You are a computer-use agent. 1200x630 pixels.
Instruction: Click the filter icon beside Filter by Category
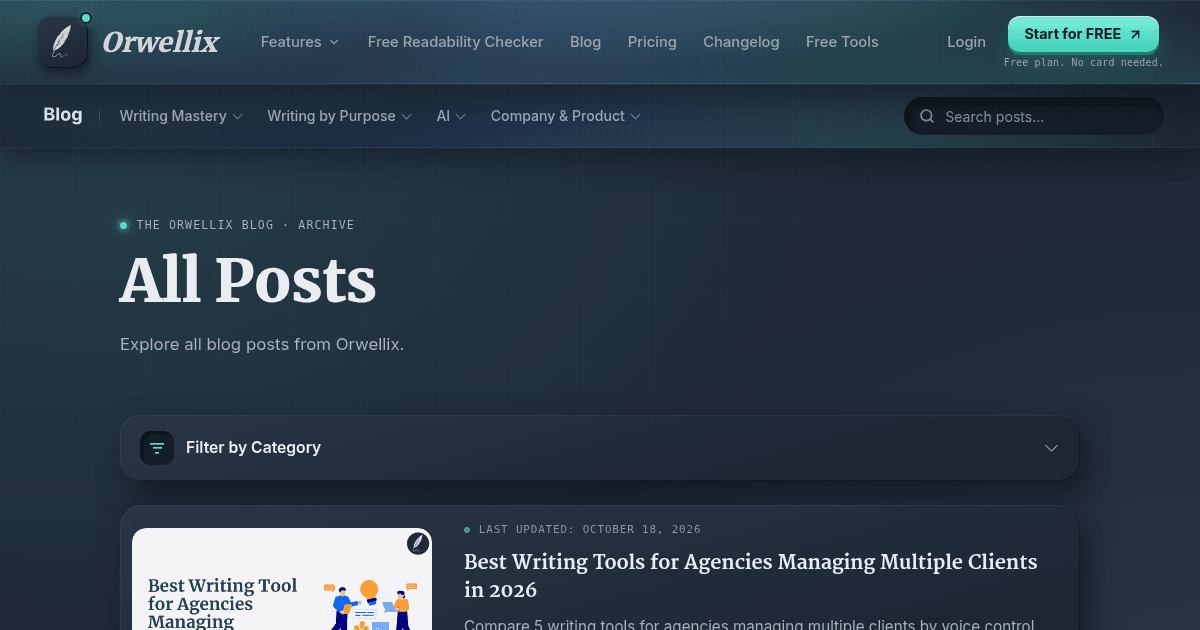157,448
